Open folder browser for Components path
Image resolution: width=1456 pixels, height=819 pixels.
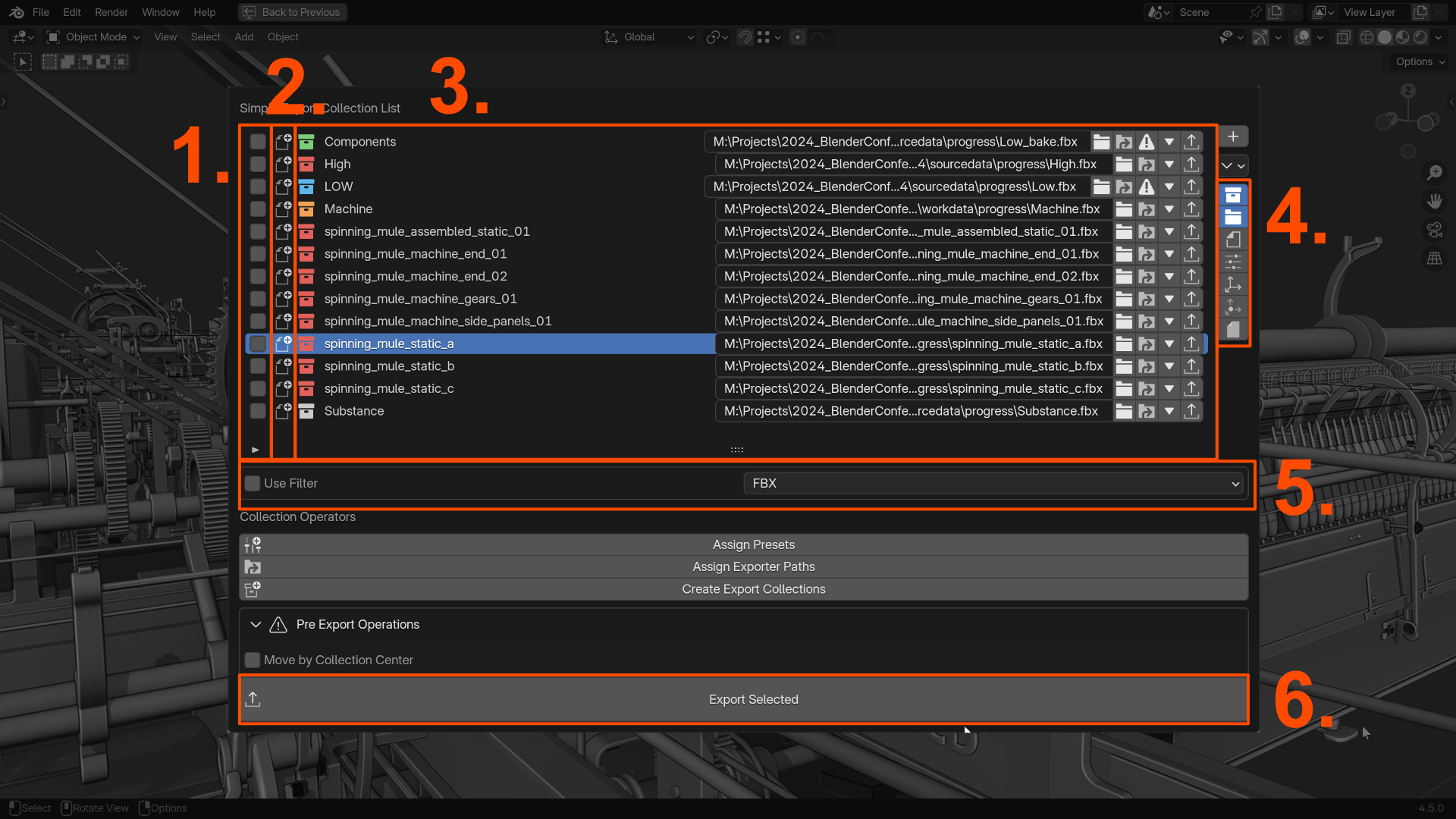pyautogui.click(x=1102, y=142)
